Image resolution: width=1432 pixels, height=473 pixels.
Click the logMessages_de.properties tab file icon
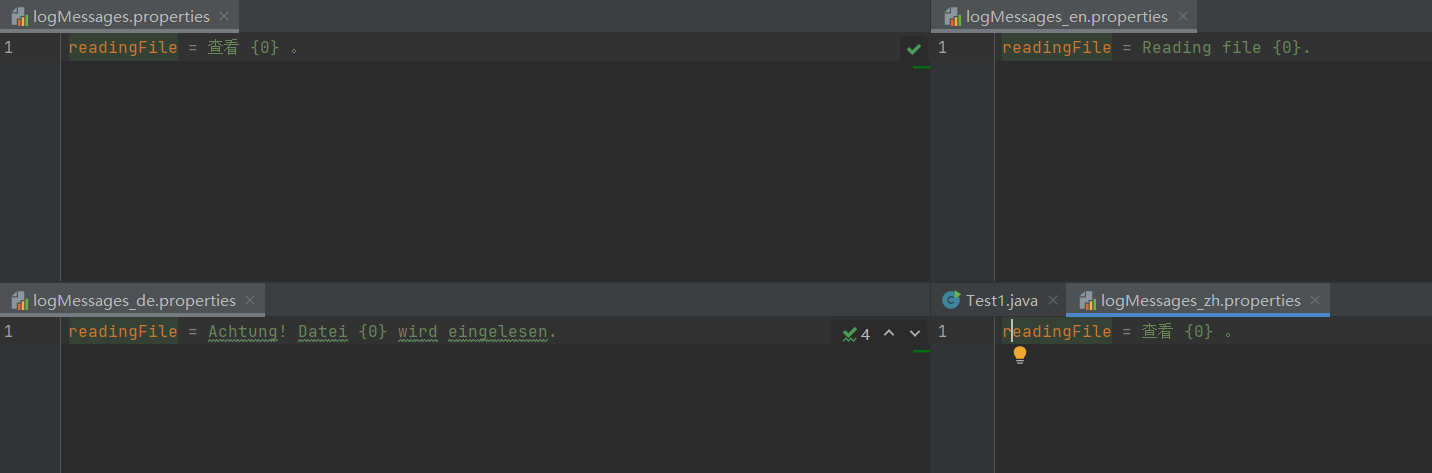coord(19,301)
